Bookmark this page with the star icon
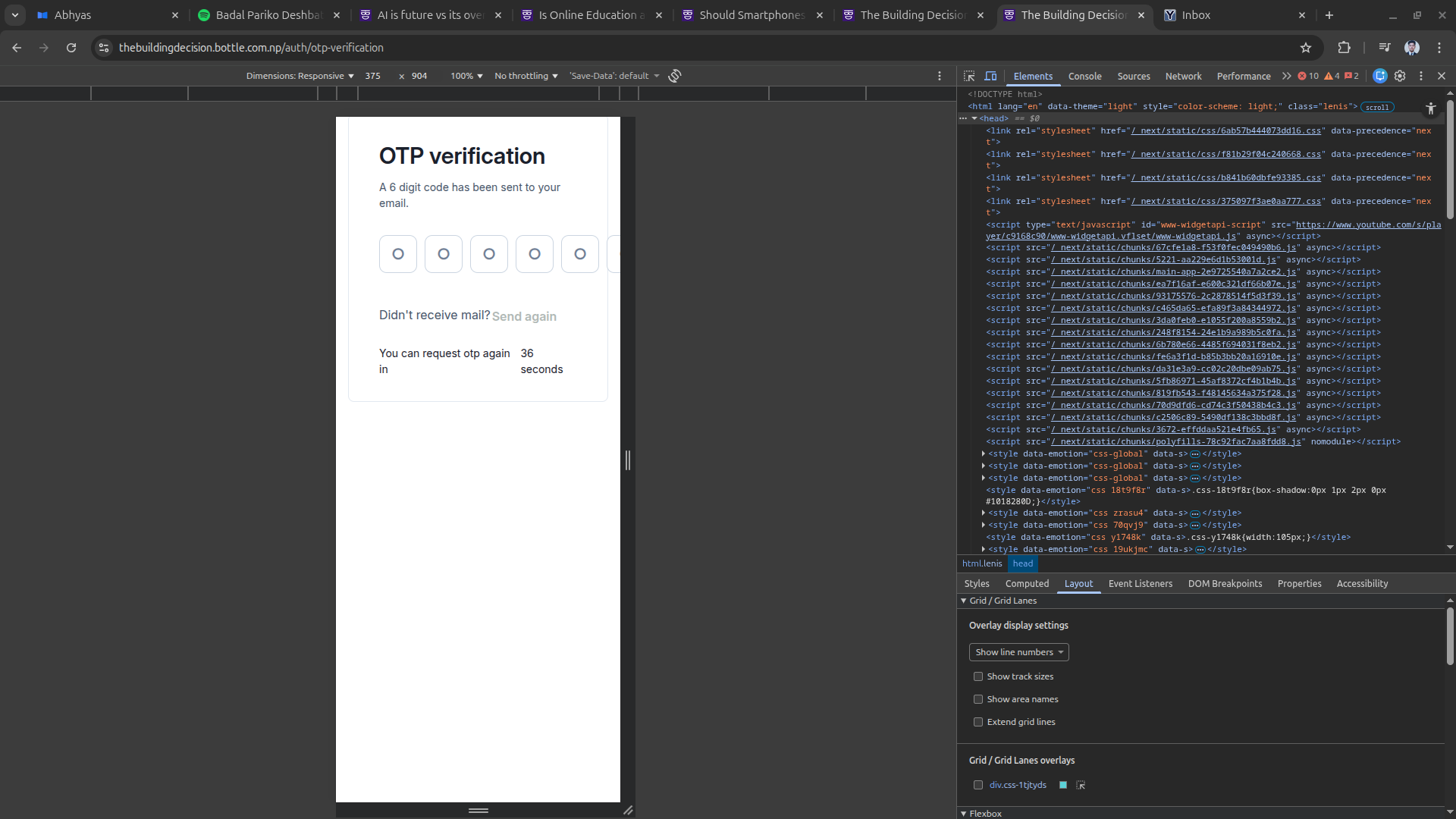 (x=1306, y=48)
